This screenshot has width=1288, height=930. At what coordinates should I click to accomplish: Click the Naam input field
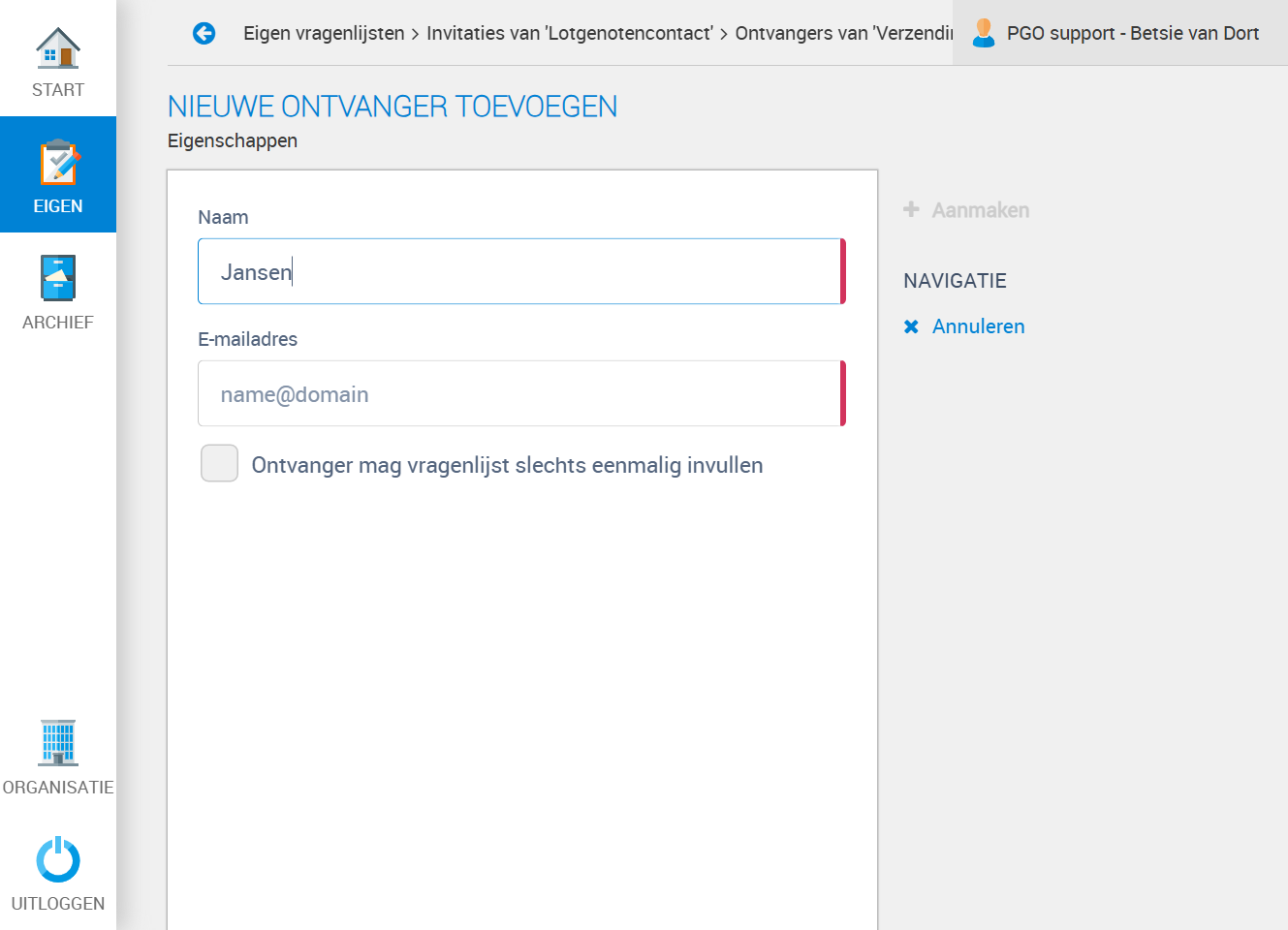coord(521,271)
